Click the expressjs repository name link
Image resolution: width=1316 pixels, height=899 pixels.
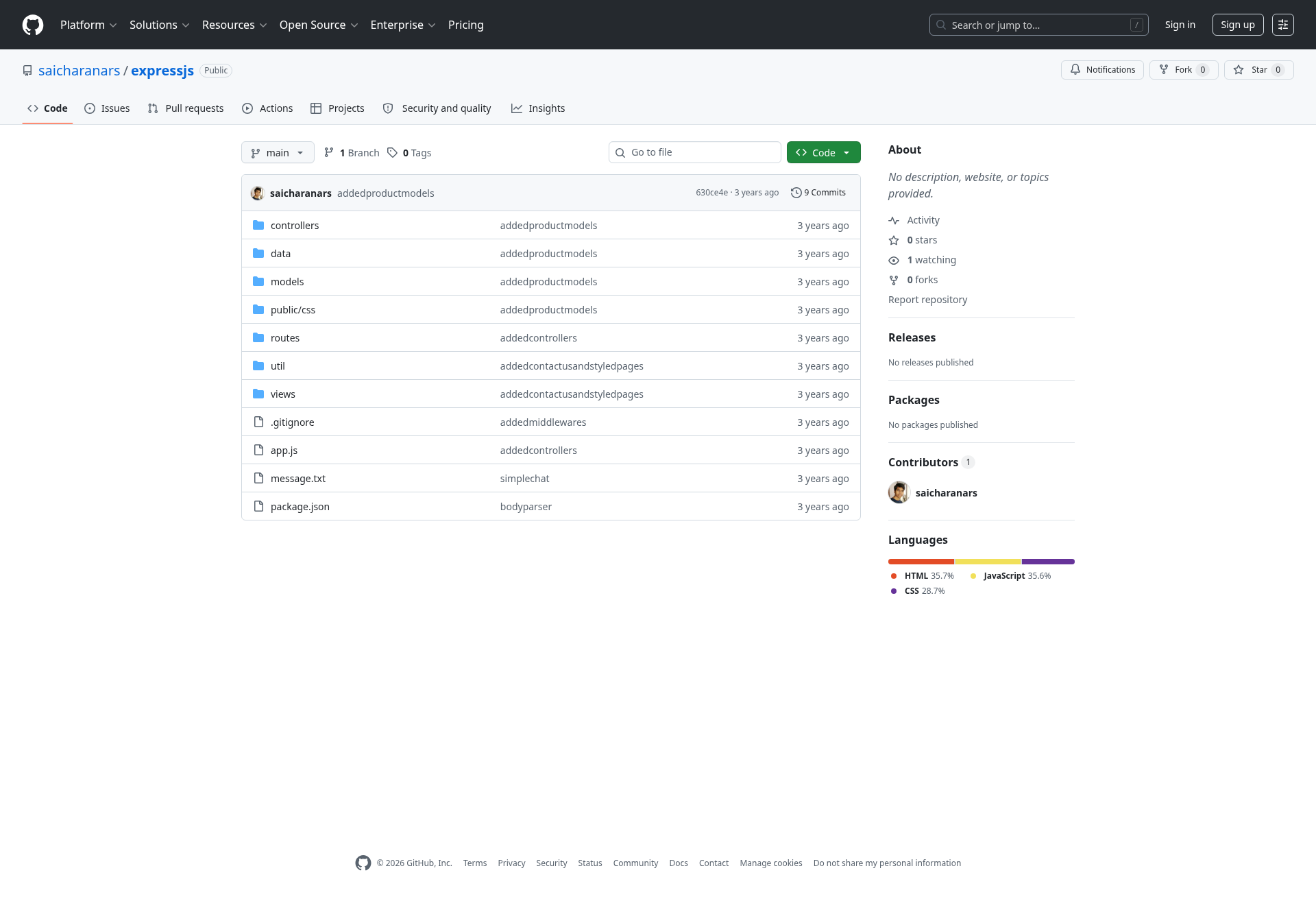[x=162, y=71]
